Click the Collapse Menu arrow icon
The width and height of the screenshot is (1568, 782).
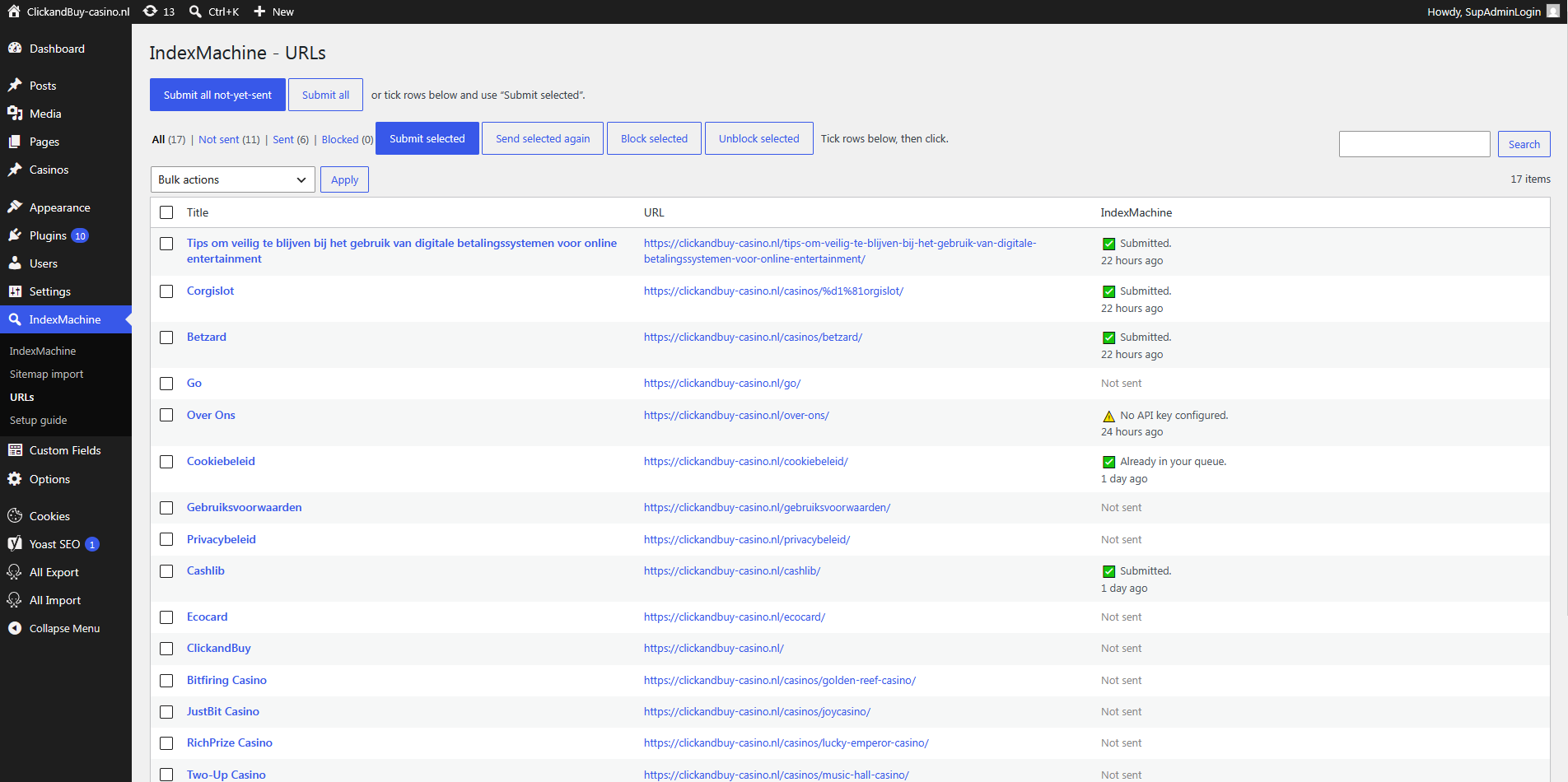15,628
